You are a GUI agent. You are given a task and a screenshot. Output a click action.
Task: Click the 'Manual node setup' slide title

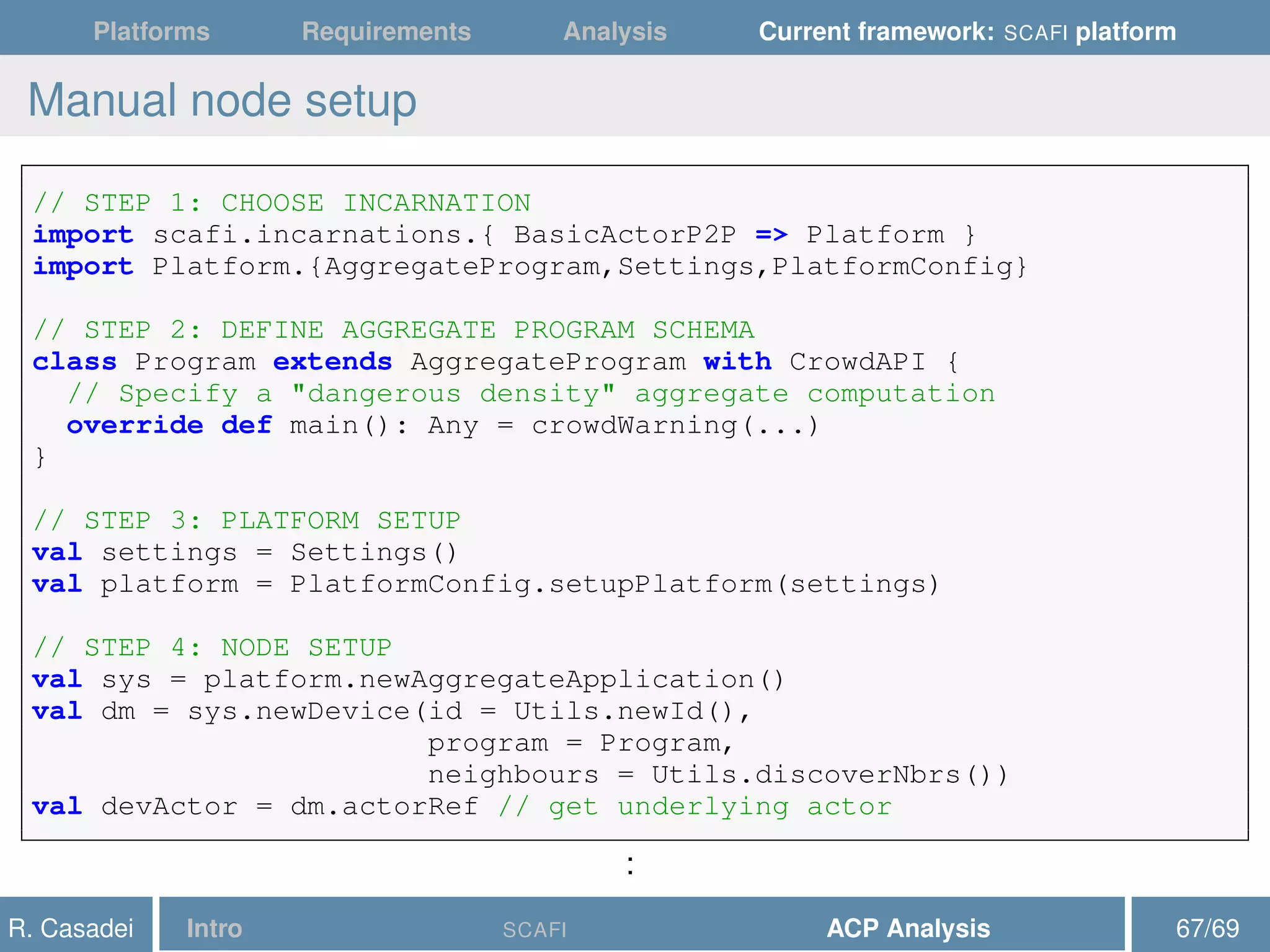click(x=223, y=100)
